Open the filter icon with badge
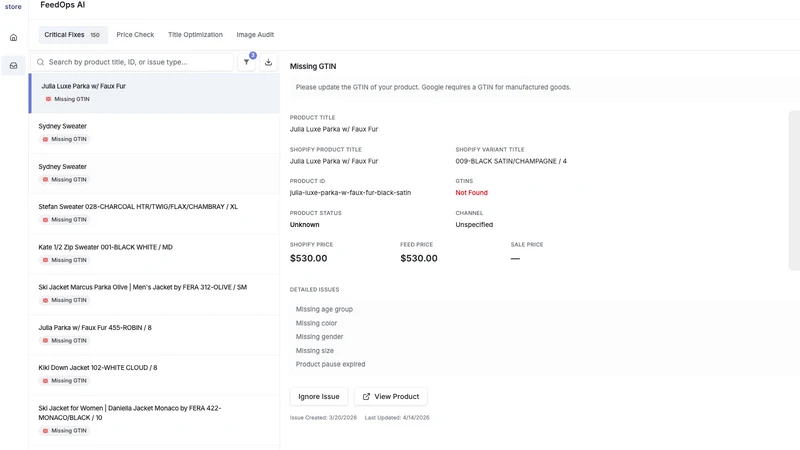The width and height of the screenshot is (800, 450). tap(247, 62)
